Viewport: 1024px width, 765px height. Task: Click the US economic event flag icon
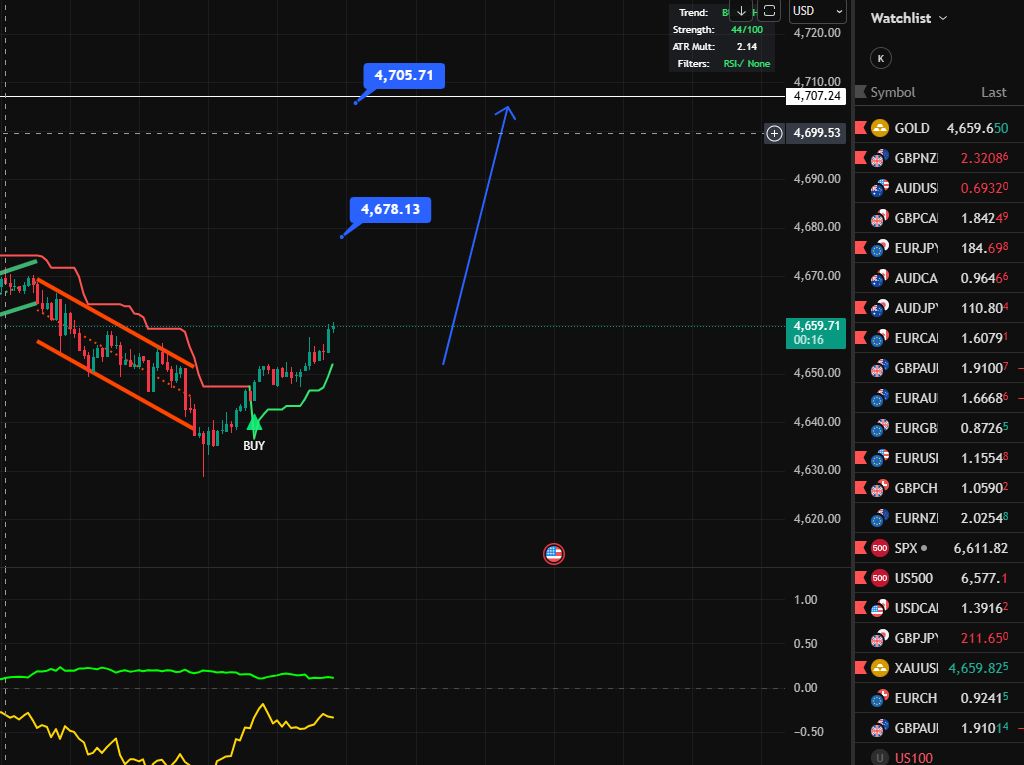coord(554,553)
